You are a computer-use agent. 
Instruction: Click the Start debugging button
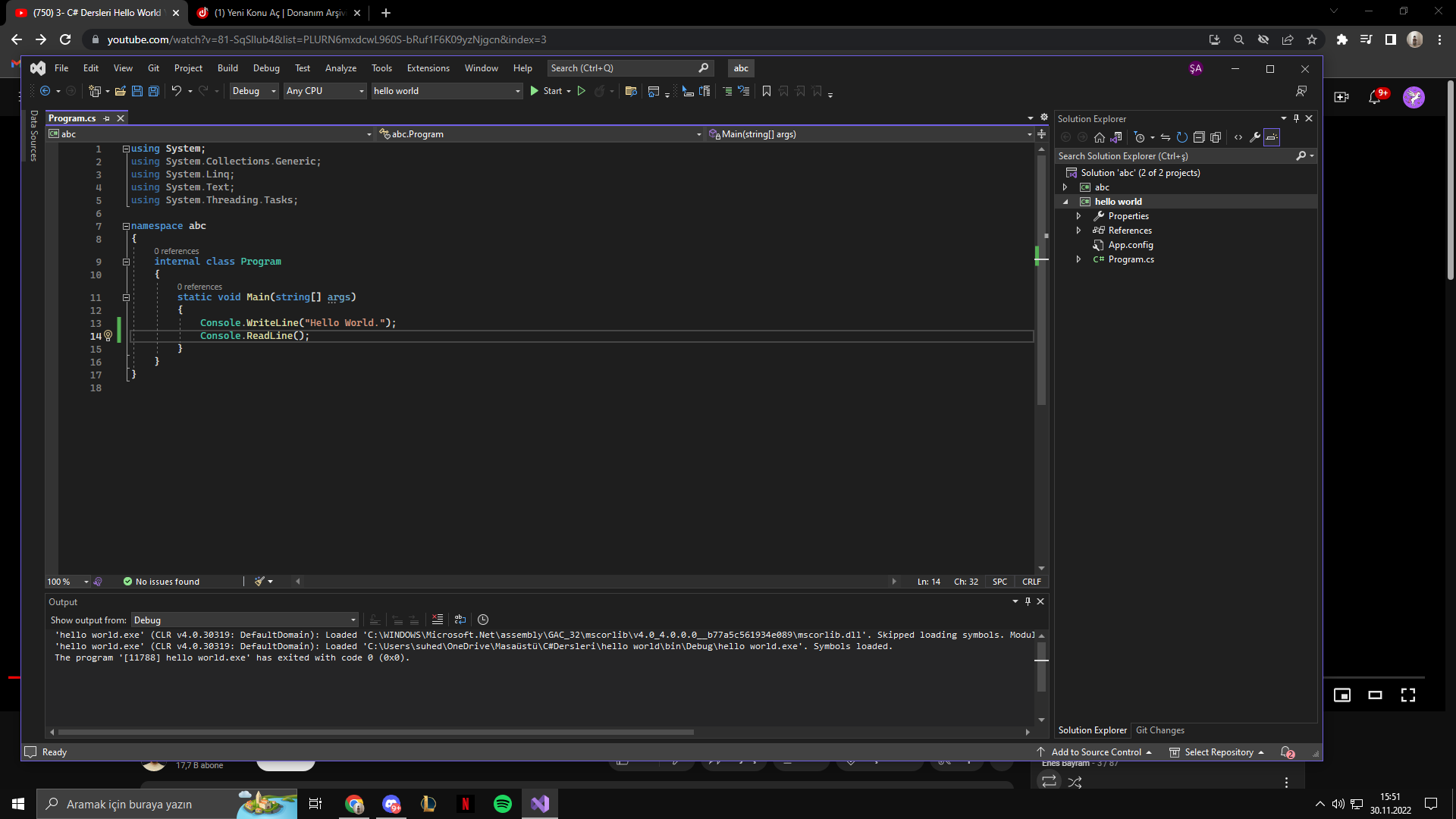(x=547, y=91)
